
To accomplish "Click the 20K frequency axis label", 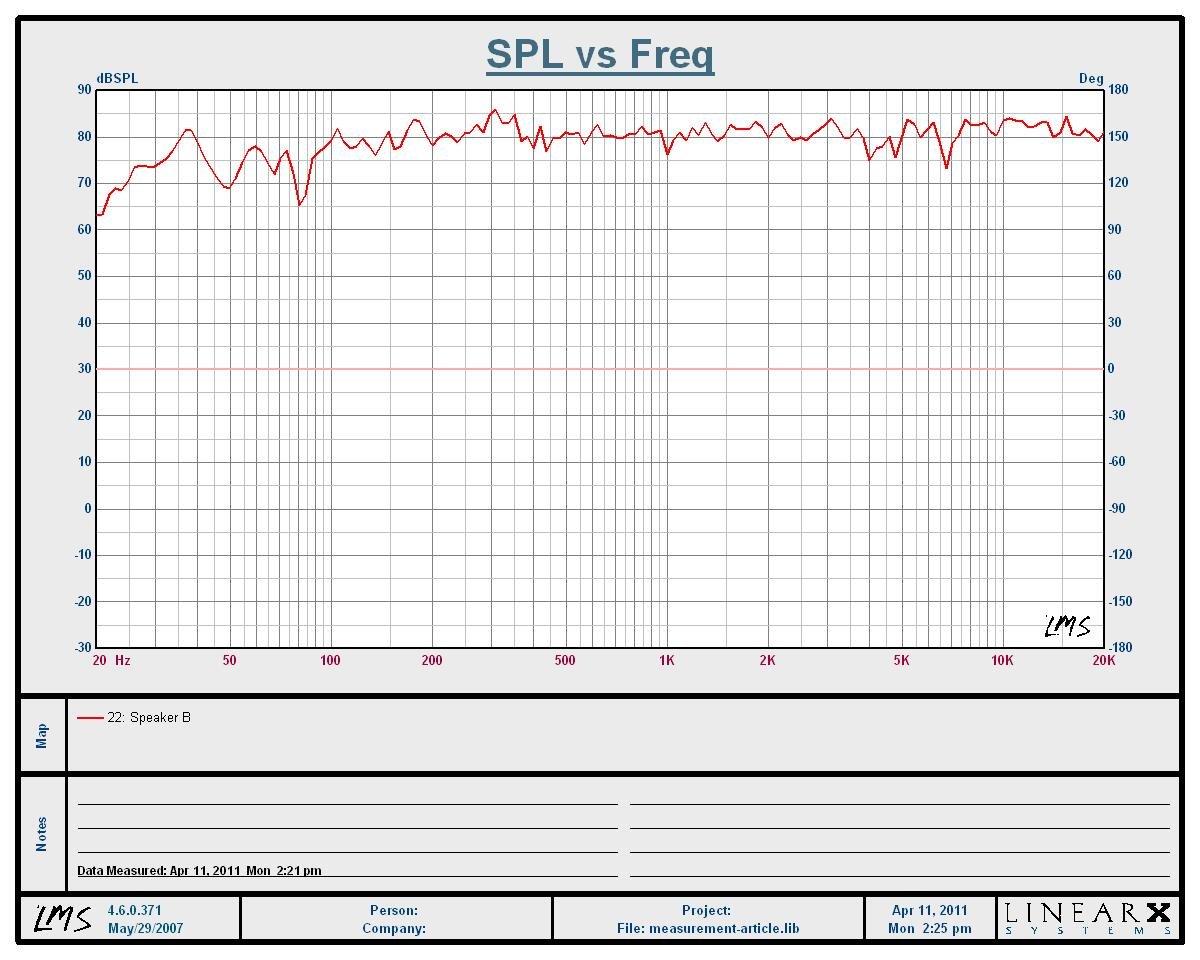I will 1102,660.
